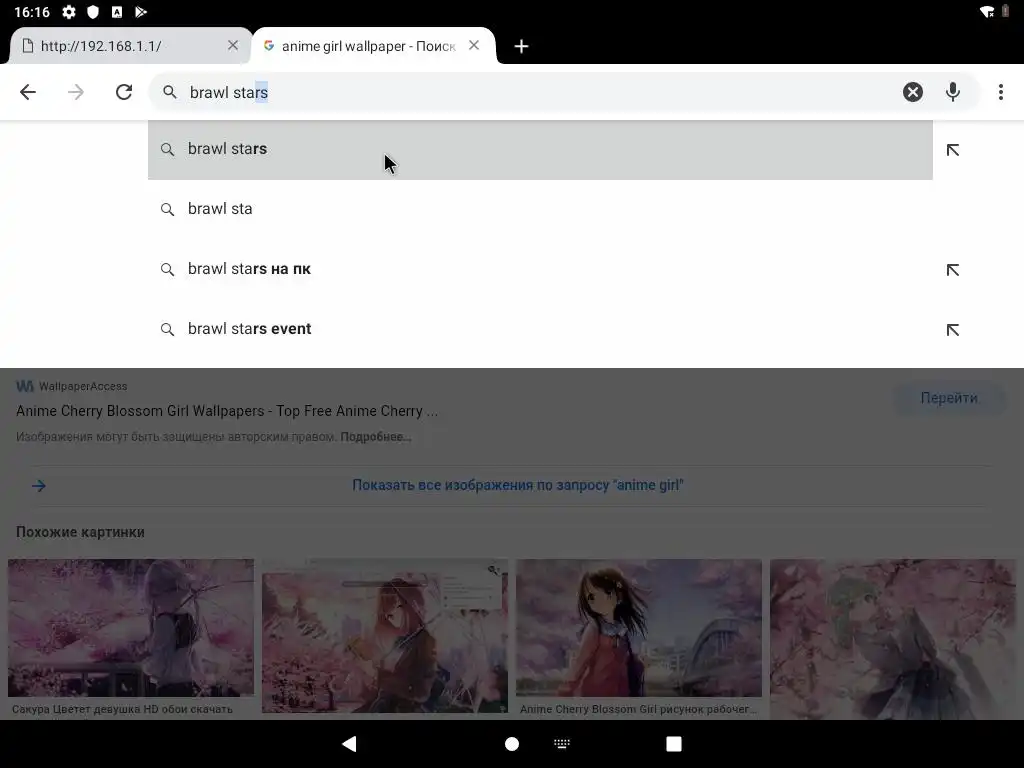
Task: Open the three-dot browser menu
Action: point(1000,92)
